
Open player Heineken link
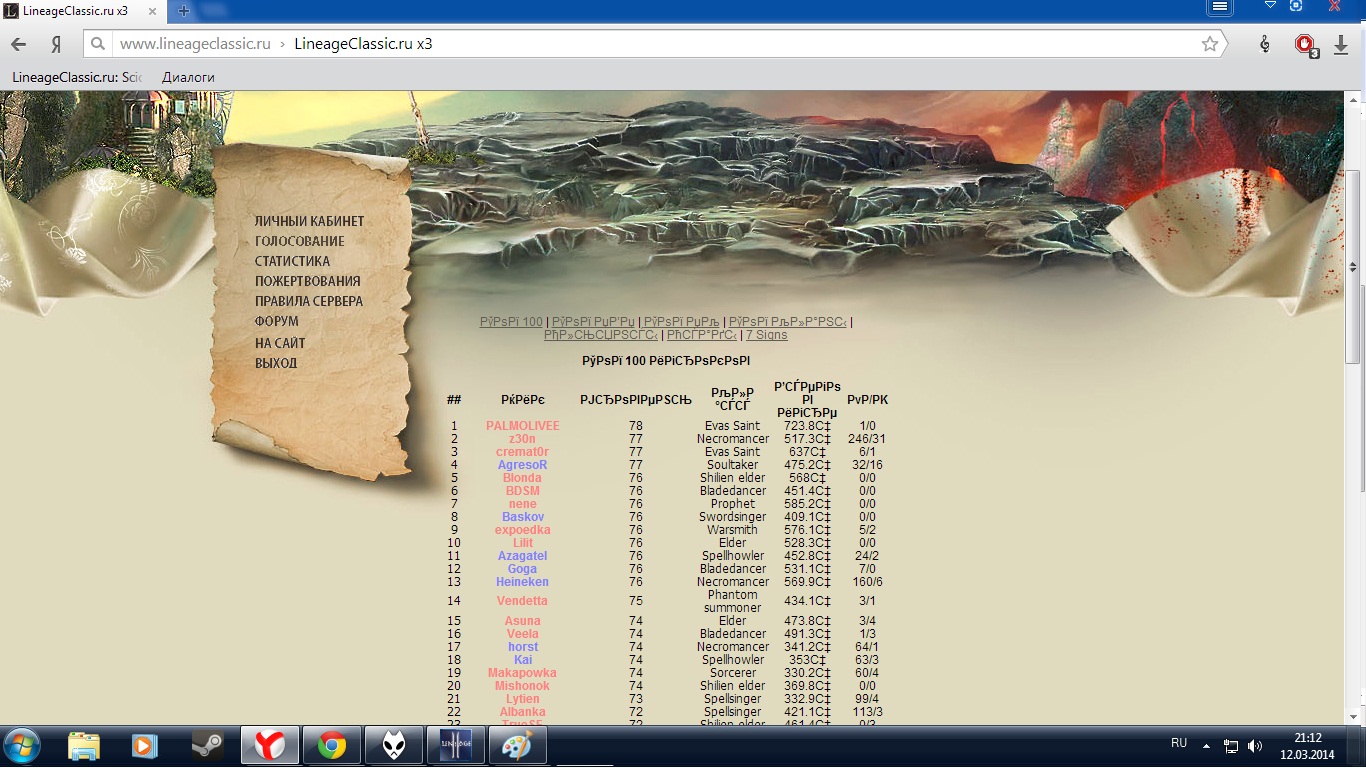click(523, 582)
